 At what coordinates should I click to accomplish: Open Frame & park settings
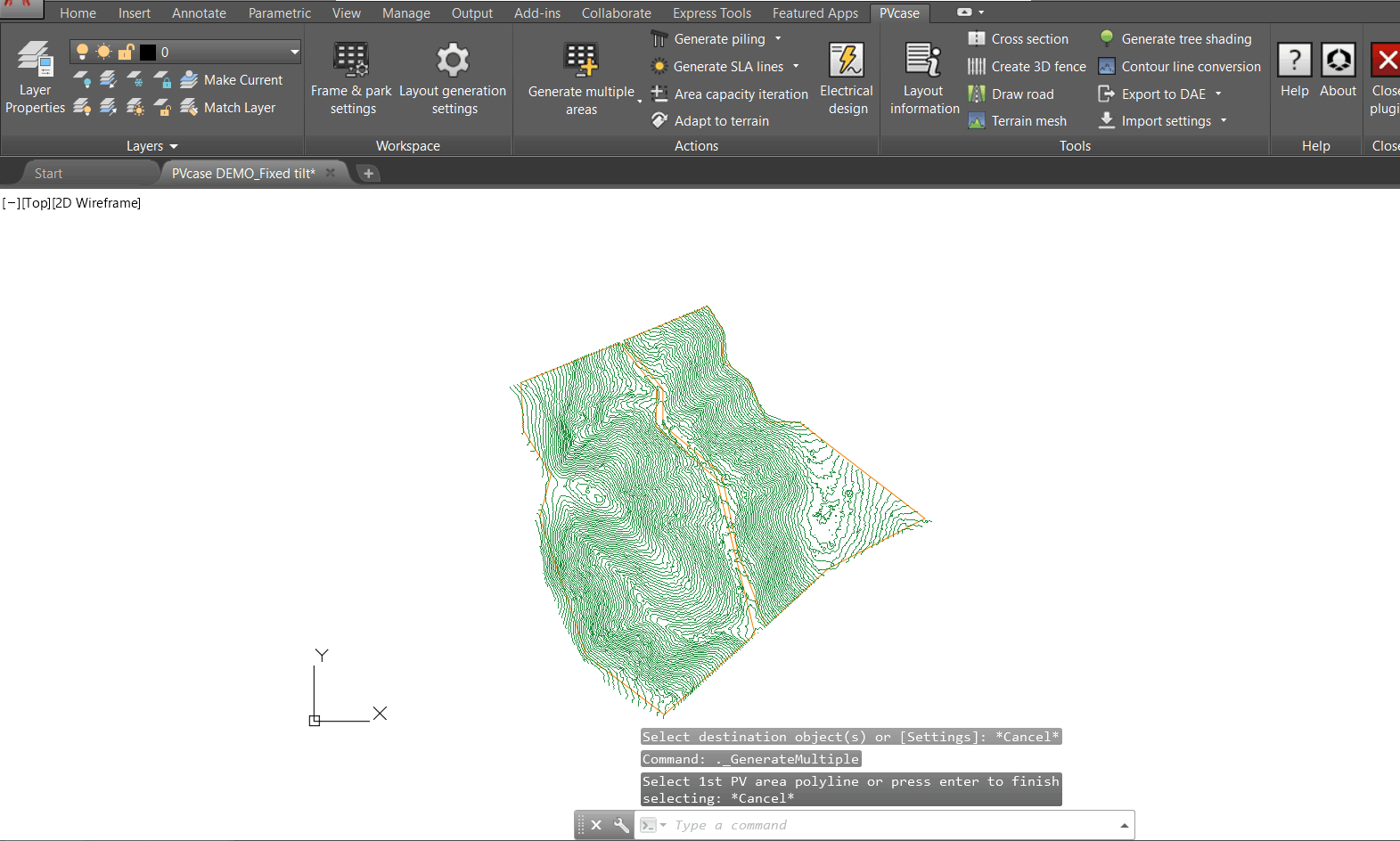(351, 78)
